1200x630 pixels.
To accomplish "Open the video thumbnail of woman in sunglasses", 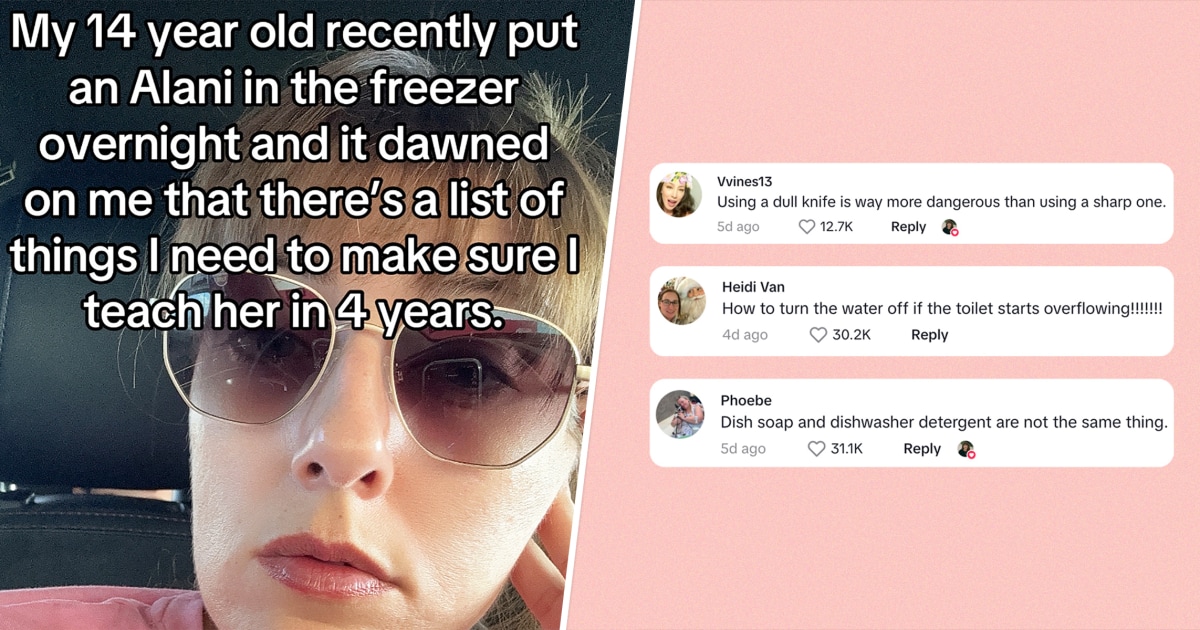I will click(300, 315).
